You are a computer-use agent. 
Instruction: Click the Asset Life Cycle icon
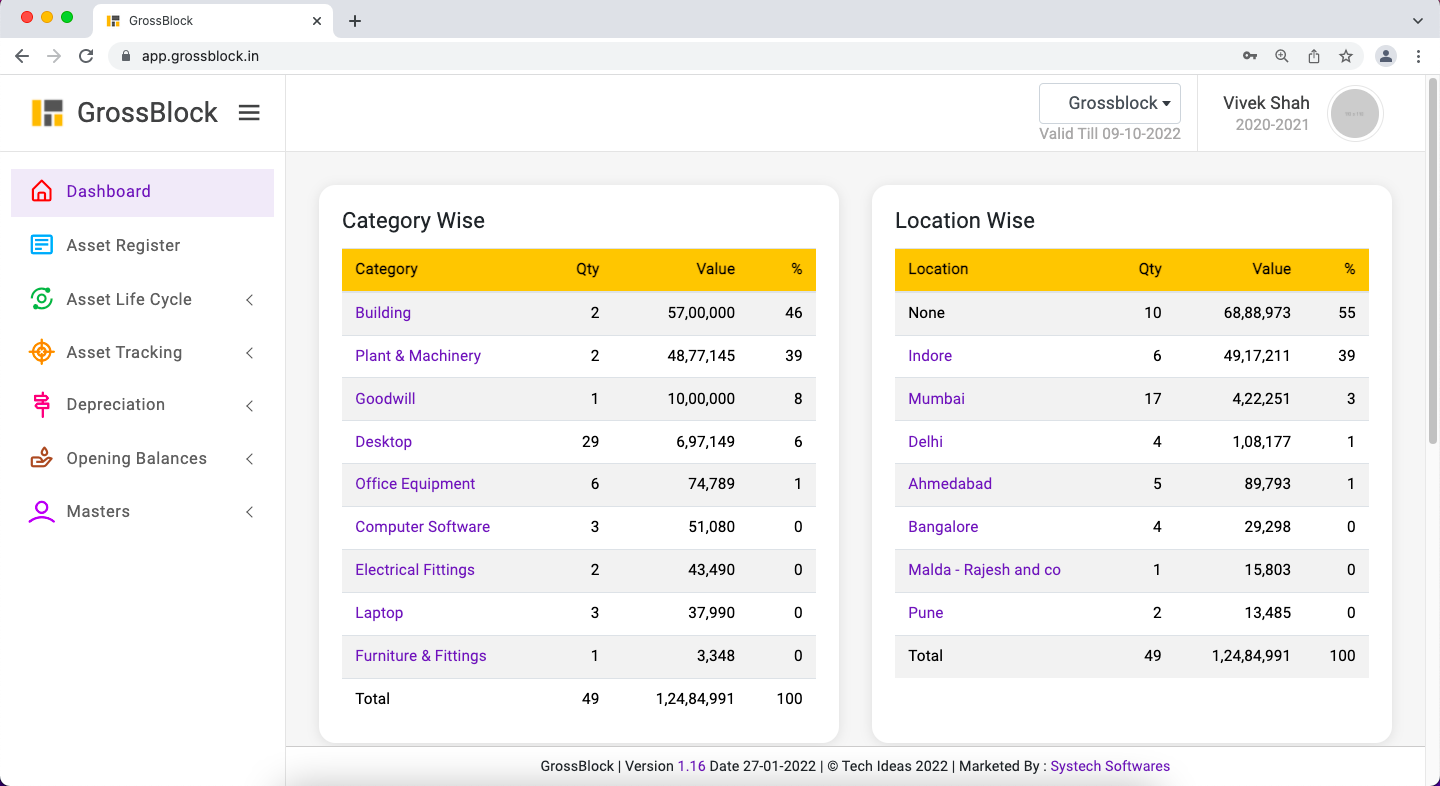pos(41,299)
